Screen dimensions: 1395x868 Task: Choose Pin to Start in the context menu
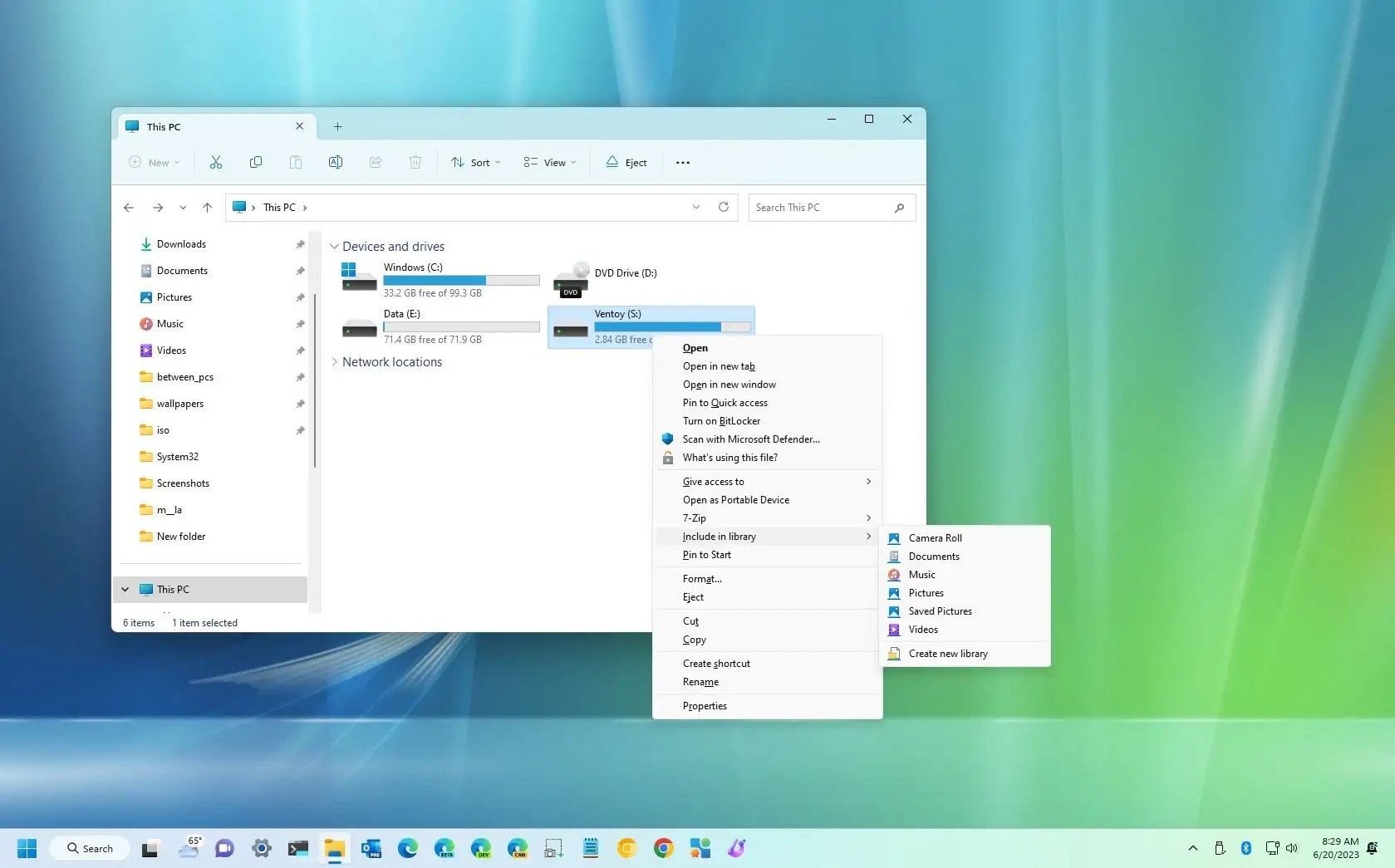click(706, 554)
